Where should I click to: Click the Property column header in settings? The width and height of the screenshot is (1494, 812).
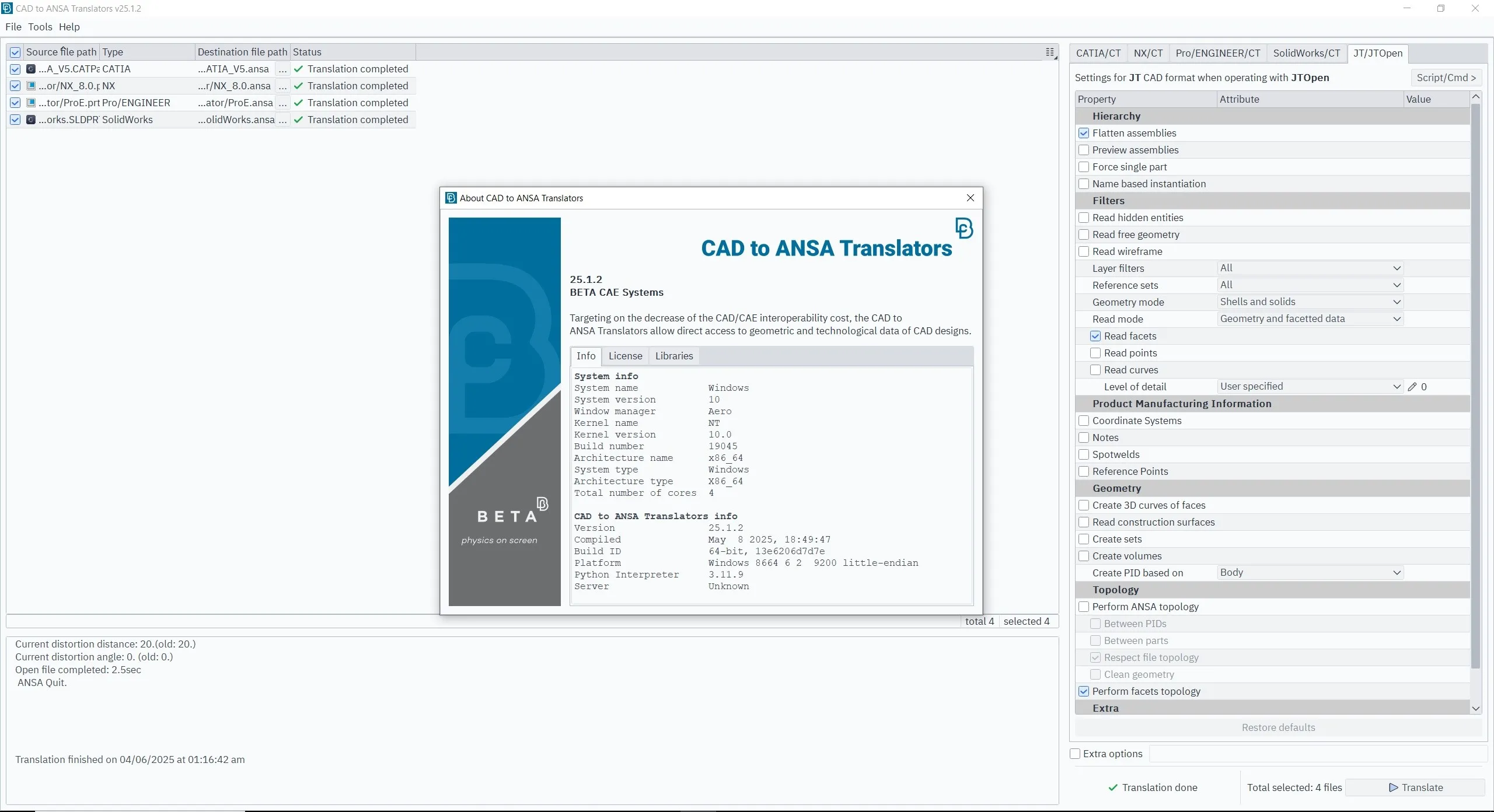point(1146,99)
